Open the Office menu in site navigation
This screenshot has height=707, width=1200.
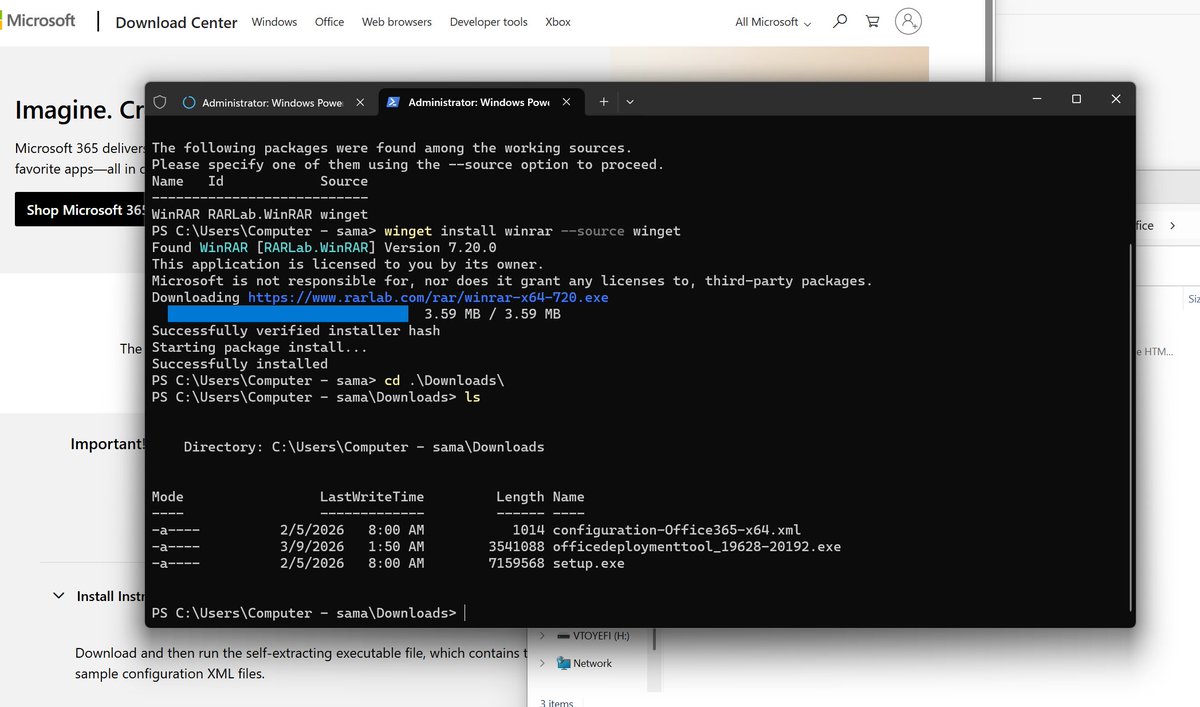(329, 22)
